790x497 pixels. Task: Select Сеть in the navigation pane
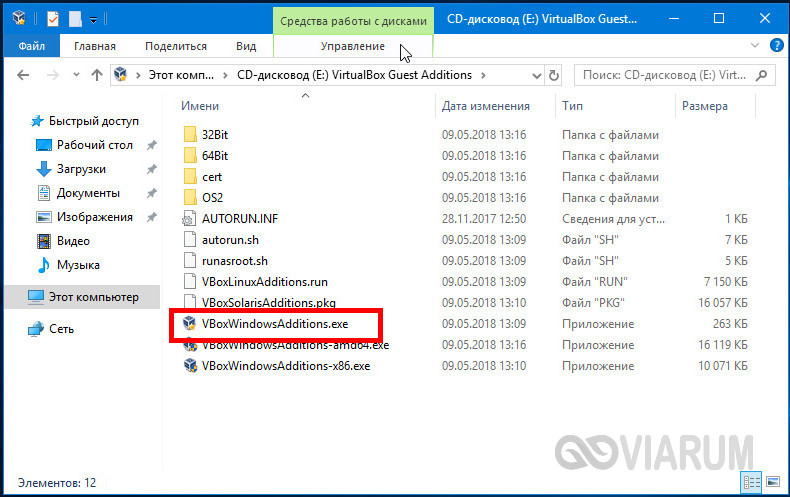tap(61, 329)
